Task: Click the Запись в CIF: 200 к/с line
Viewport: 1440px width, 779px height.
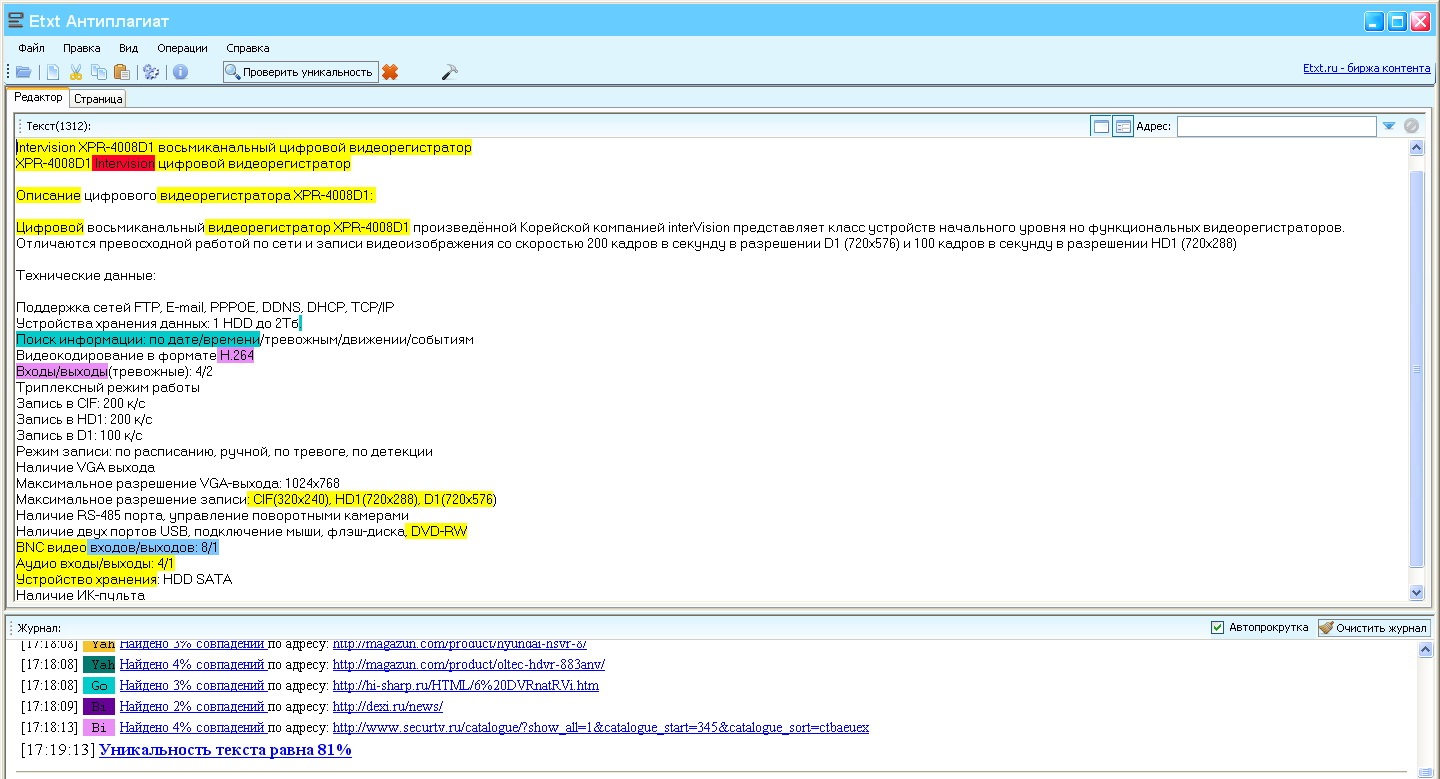Action: tap(80, 403)
